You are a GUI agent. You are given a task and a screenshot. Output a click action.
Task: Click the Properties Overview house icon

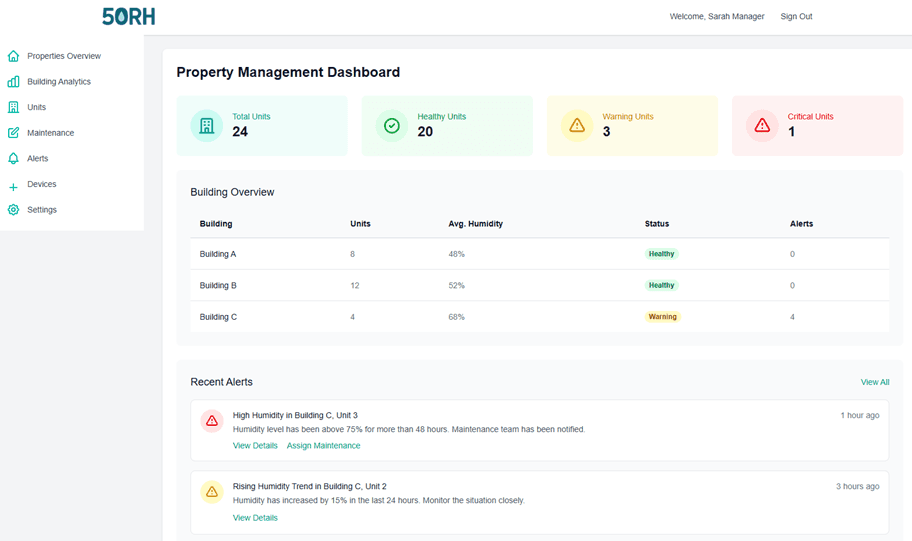pos(13,56)
